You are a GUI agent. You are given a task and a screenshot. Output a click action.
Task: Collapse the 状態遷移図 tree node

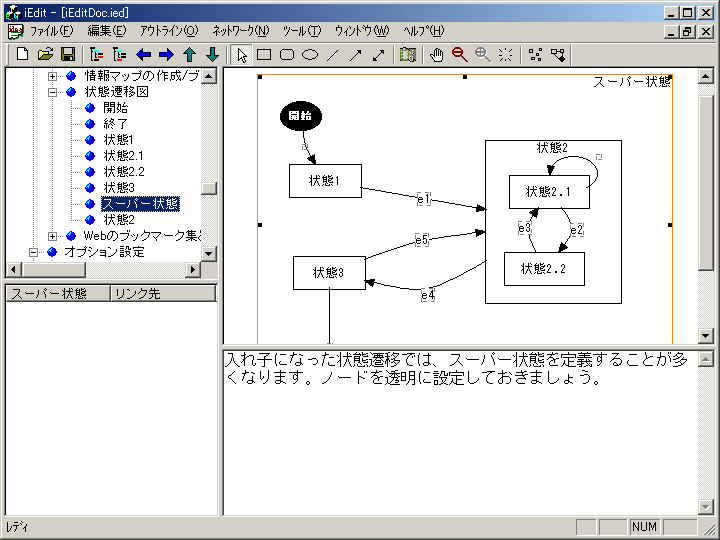53,92
